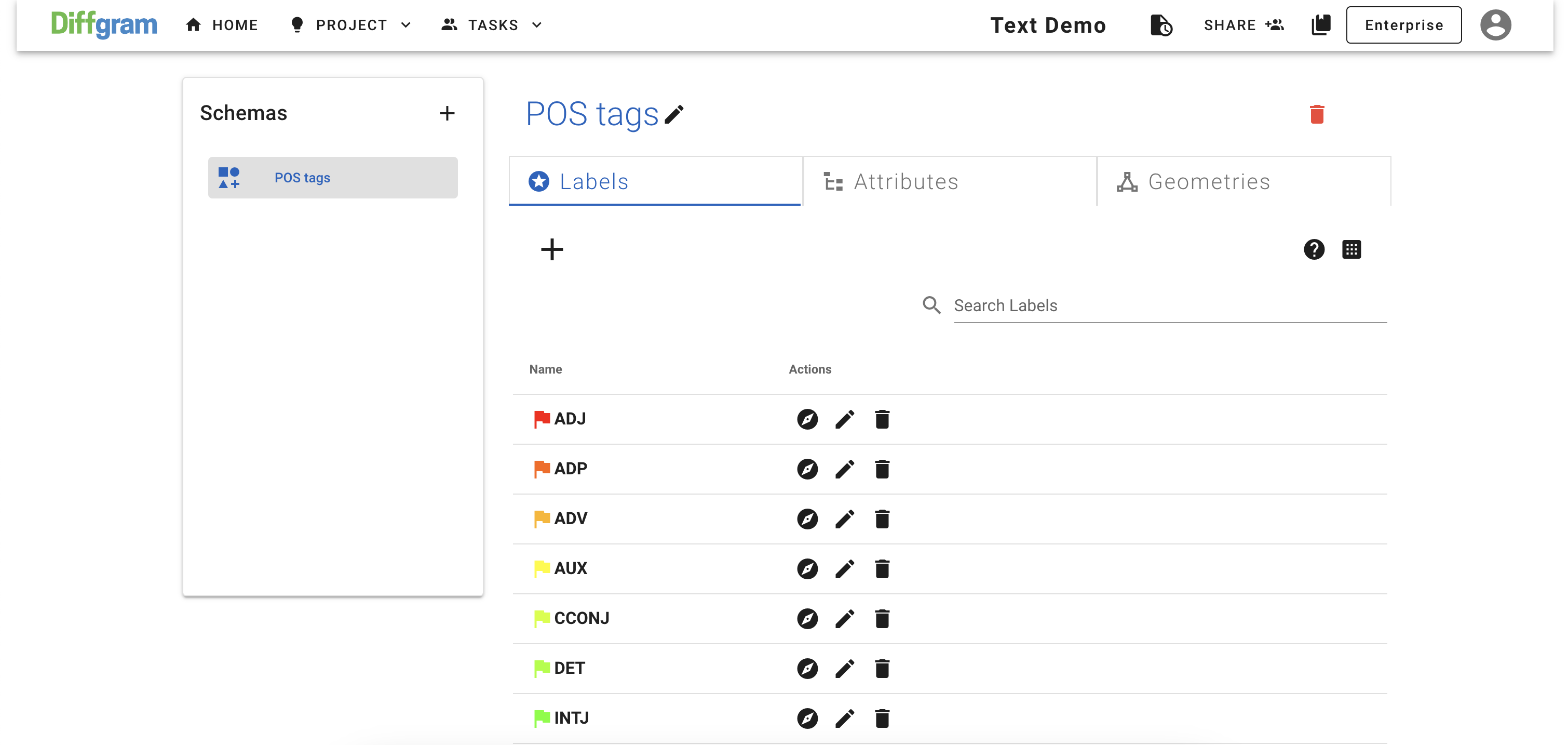This screenshot has width=1568, height=745.
Task: Click the add new schema plus icon
Action: (x=447, y=113)
